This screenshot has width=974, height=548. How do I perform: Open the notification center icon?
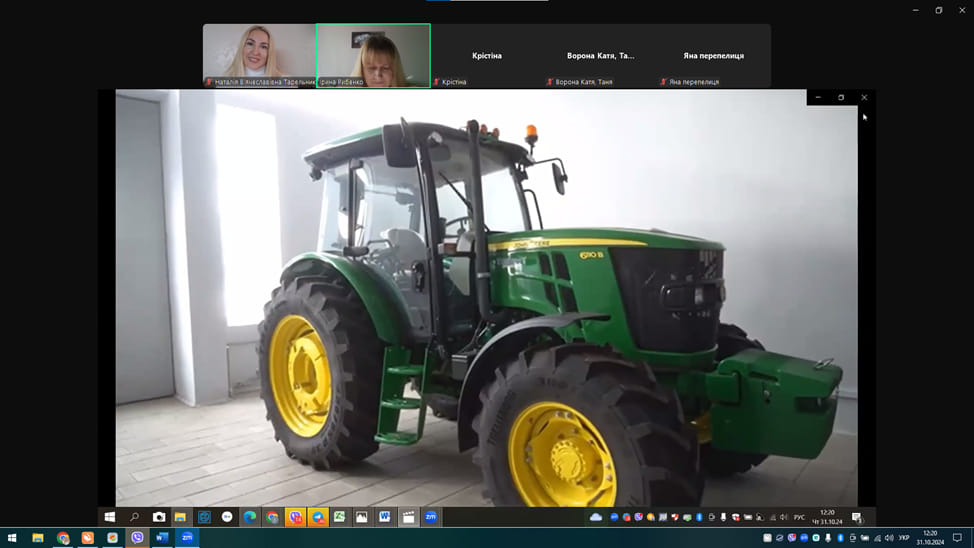[957, 538]
